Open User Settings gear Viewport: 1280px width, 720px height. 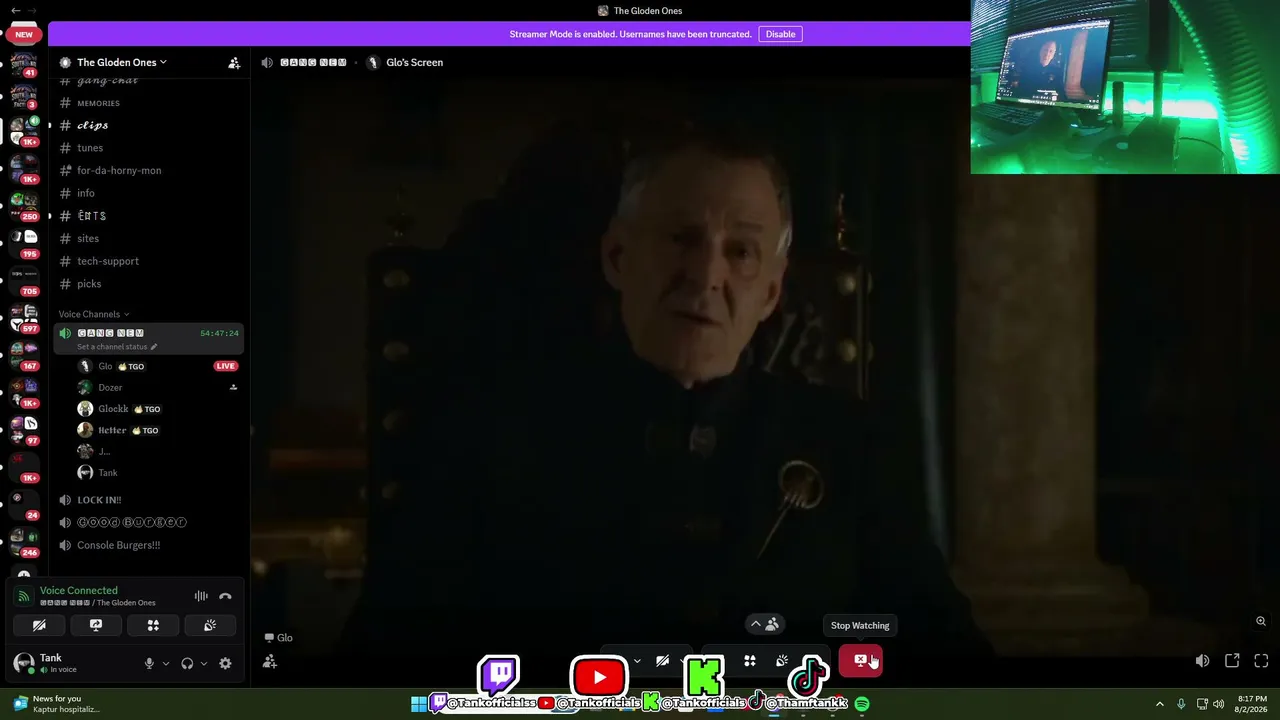click(225, 663)
